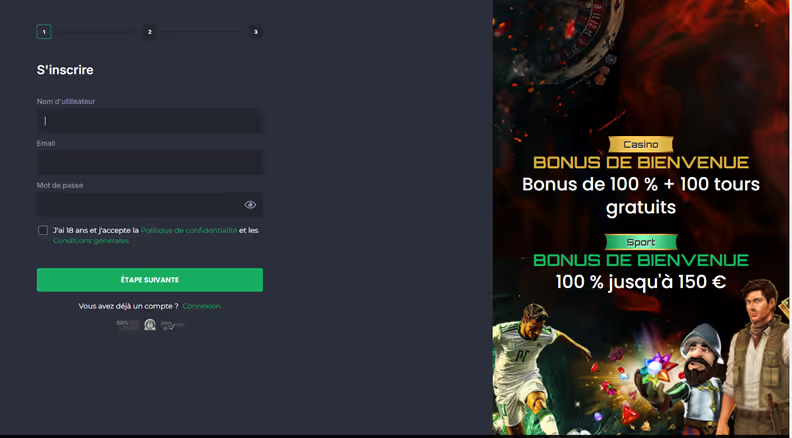The image size is (792, 438).
Task: Focus the Nom d'utilisateur field
Action: [150, 121]
